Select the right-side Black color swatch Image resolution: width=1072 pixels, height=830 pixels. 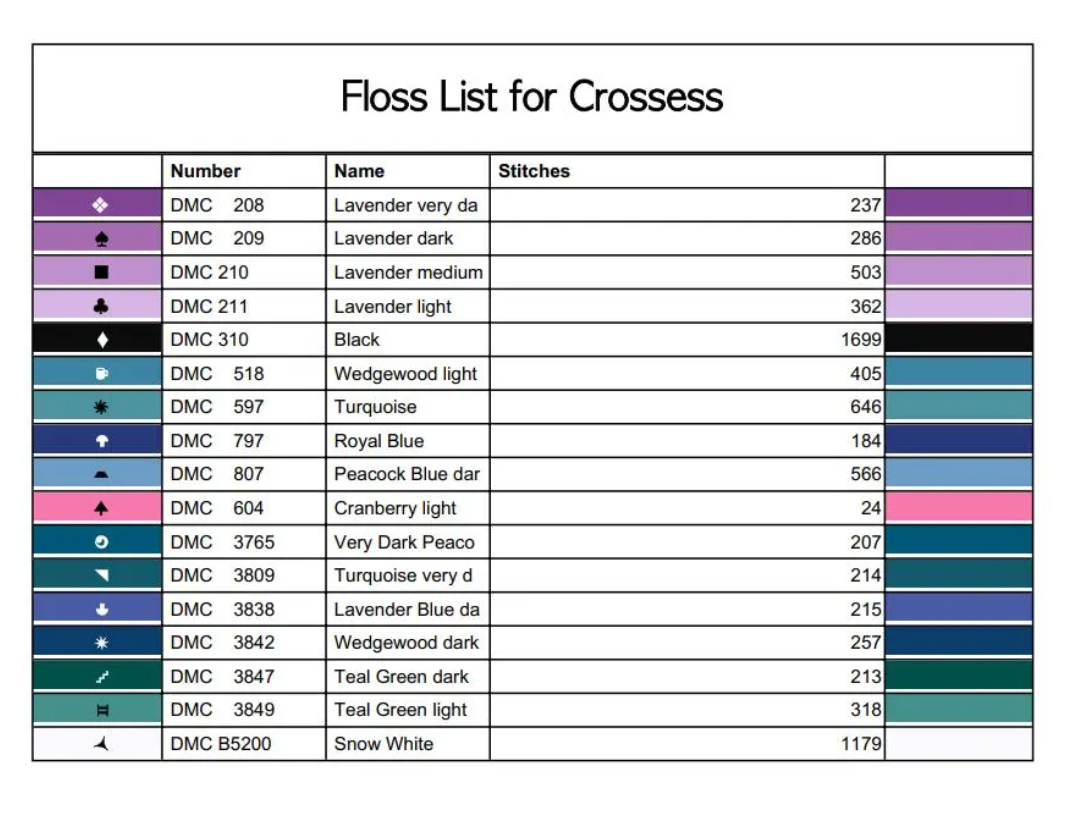tap(958, 340)
